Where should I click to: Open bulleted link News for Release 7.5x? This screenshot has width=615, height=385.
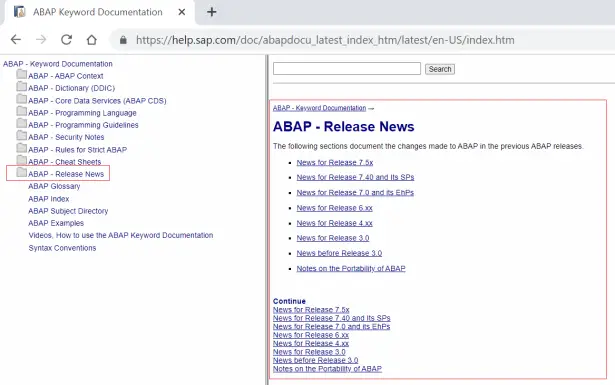click(335, 162)
